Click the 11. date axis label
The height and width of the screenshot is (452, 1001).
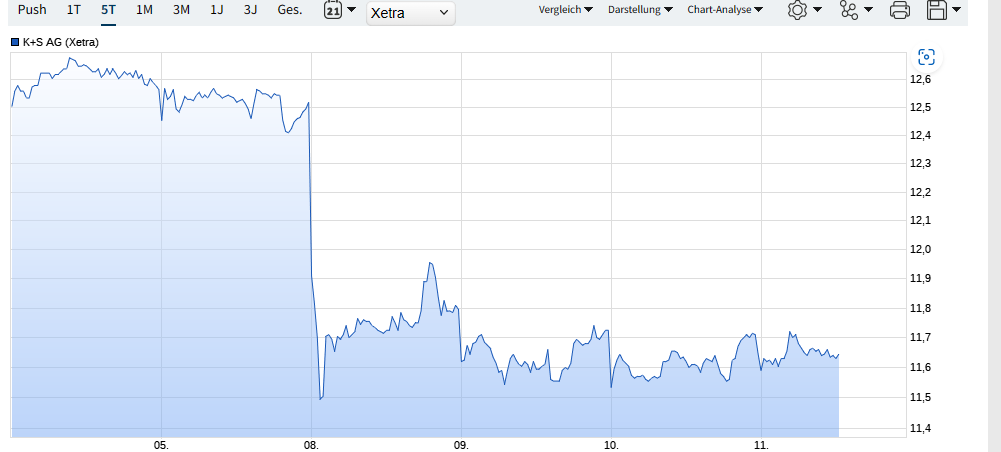(762, 445)
